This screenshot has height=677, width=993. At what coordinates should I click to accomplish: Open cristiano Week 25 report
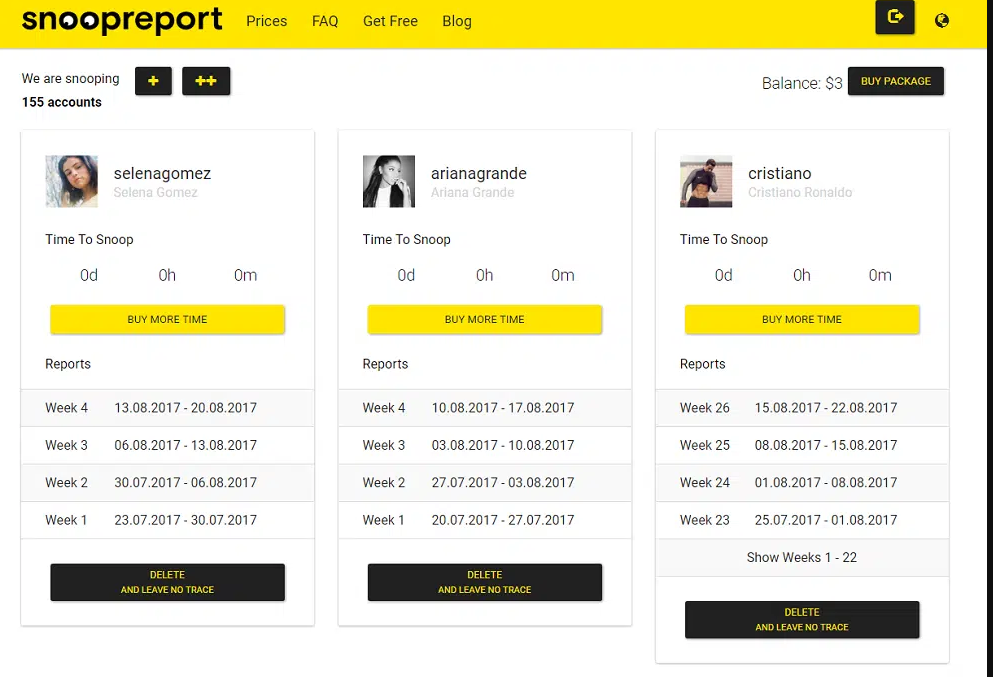(x=802, y=445)
